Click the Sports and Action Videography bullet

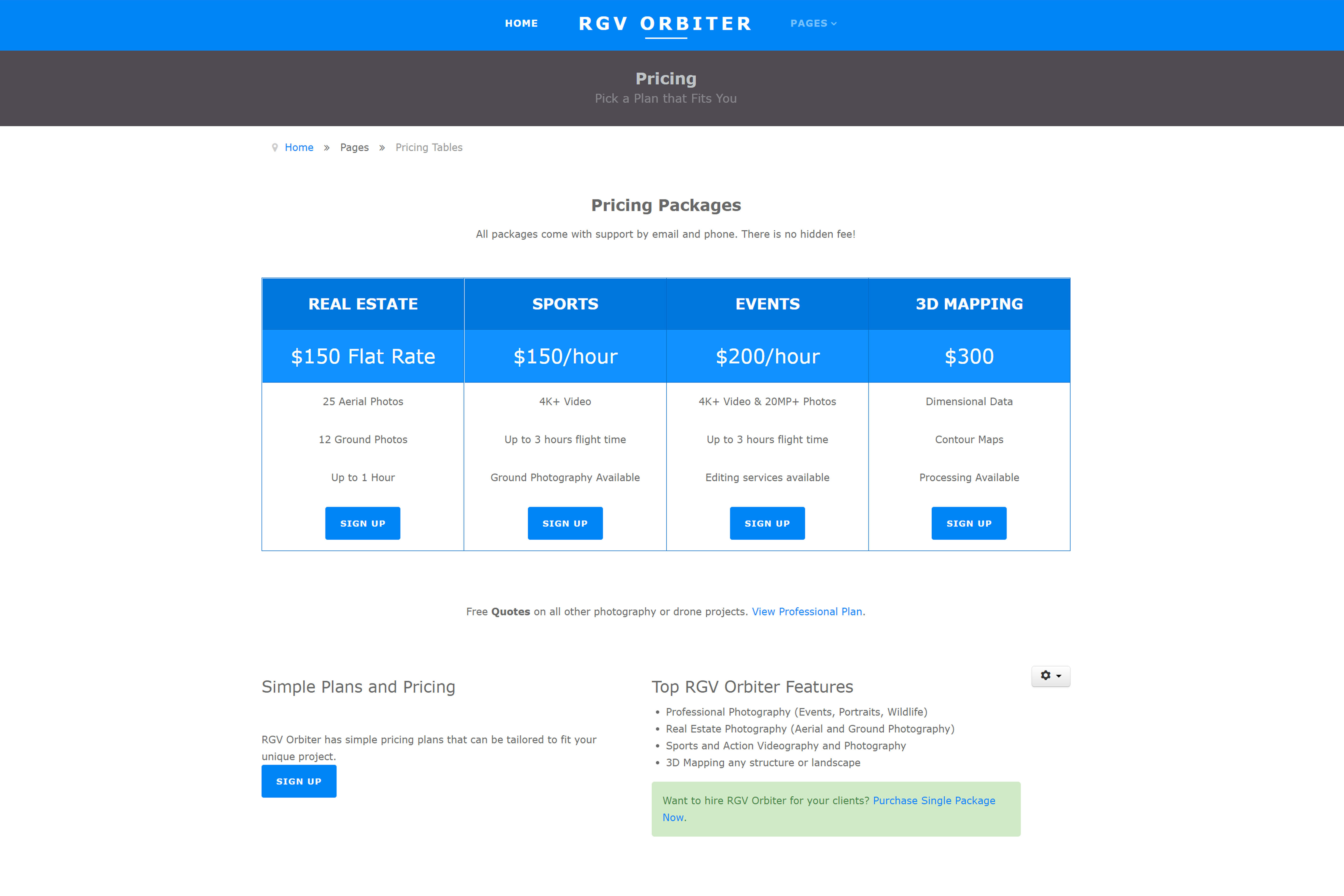coord(786,746)
